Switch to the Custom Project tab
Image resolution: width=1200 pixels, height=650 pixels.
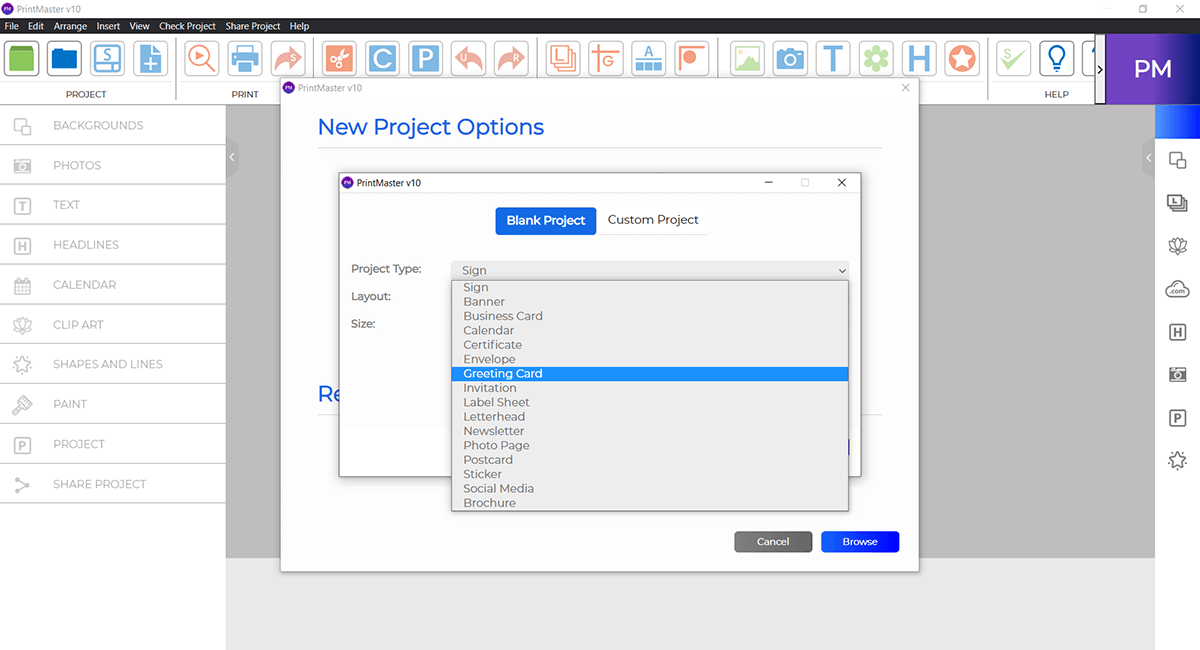[x=654, y=220]
